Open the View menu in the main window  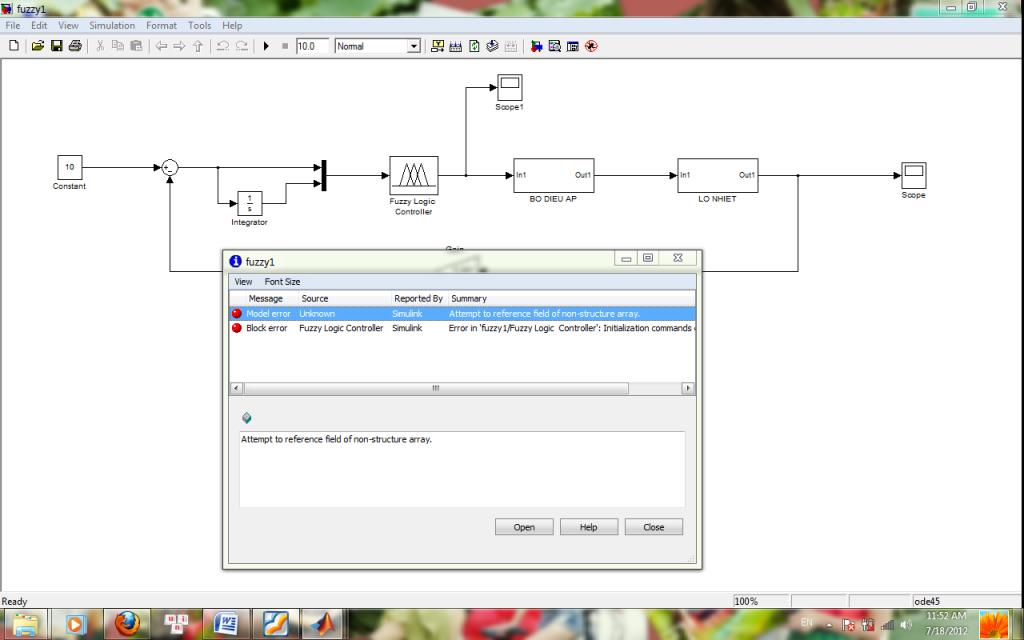pos(68,25)
